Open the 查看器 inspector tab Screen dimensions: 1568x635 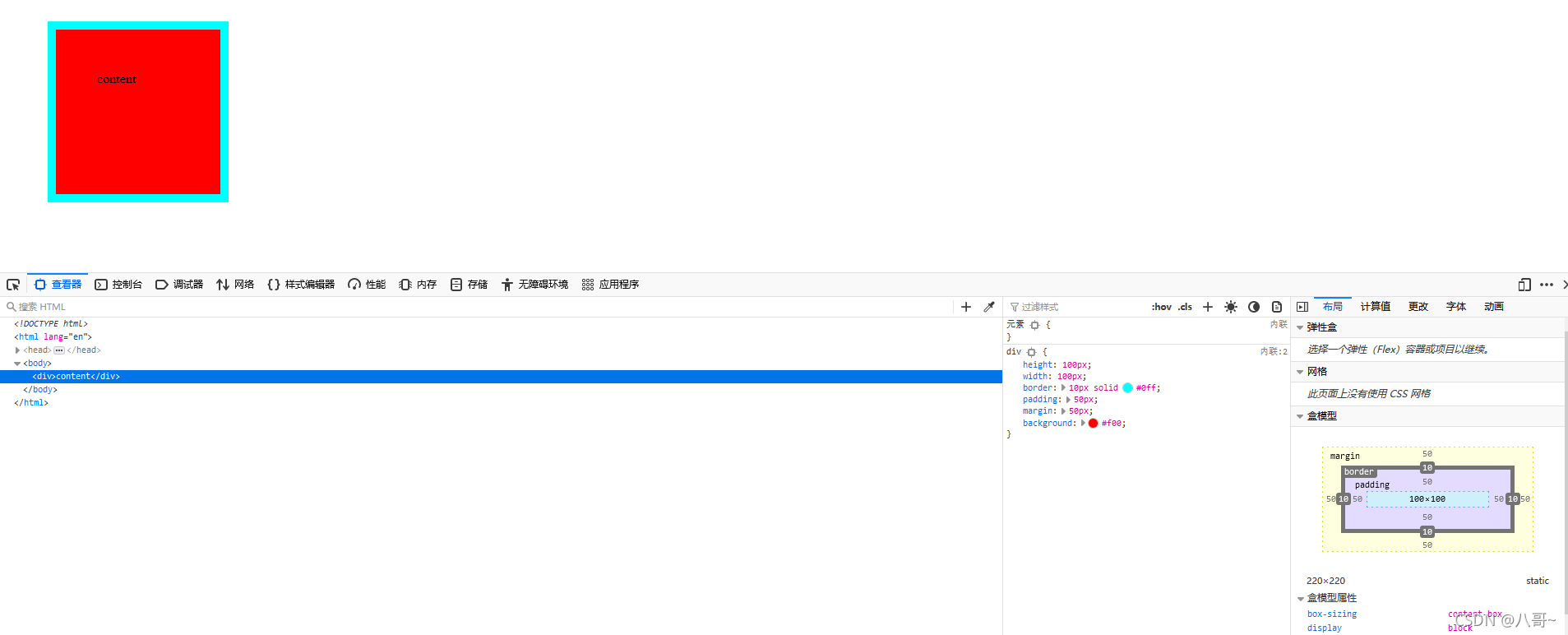click(58, 285)
